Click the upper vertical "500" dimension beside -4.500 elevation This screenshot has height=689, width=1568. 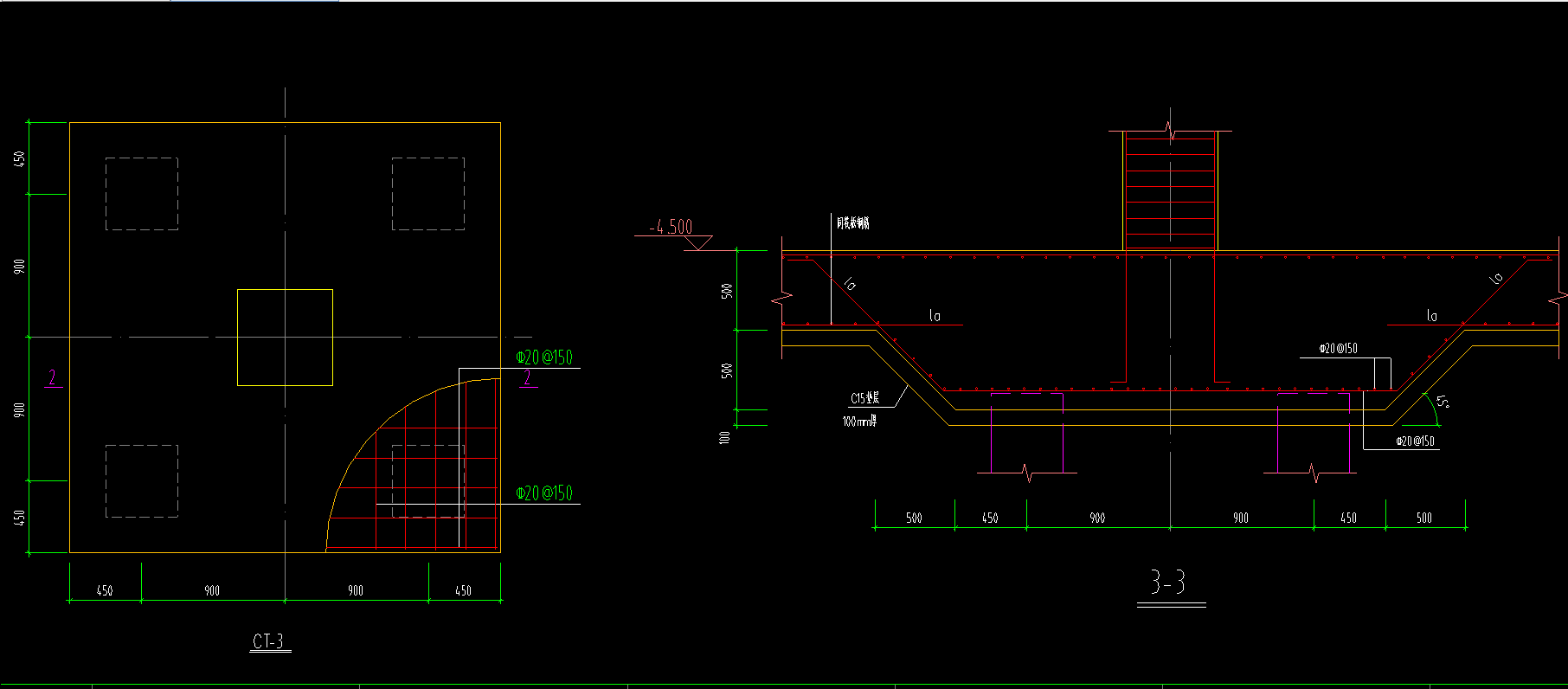pyautogui.click(x=727, y=291)
